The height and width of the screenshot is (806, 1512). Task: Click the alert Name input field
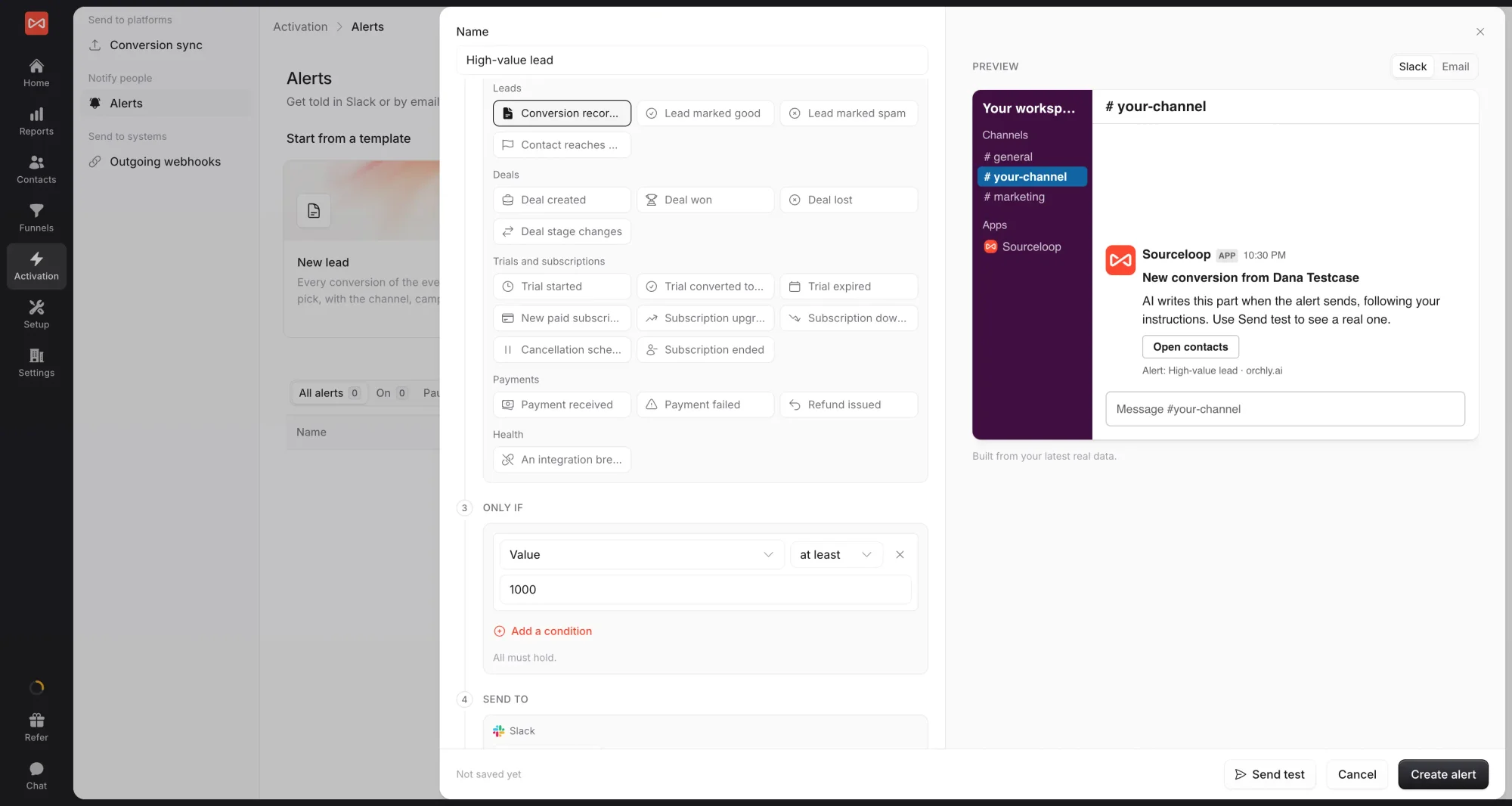click(x=692, y=60)
